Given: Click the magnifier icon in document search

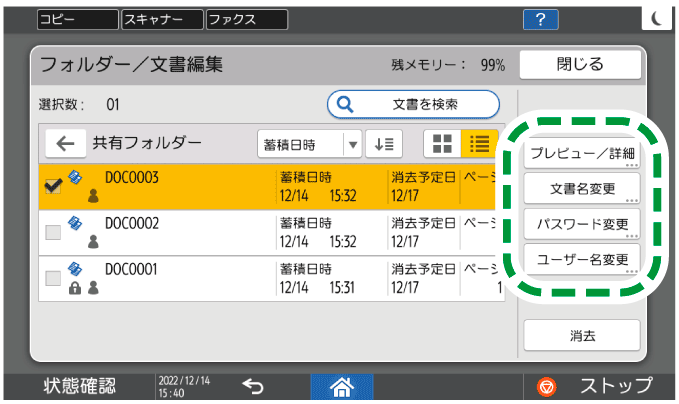Looking at the screenshot, I should pyautogui.click(x=345, y=104).
